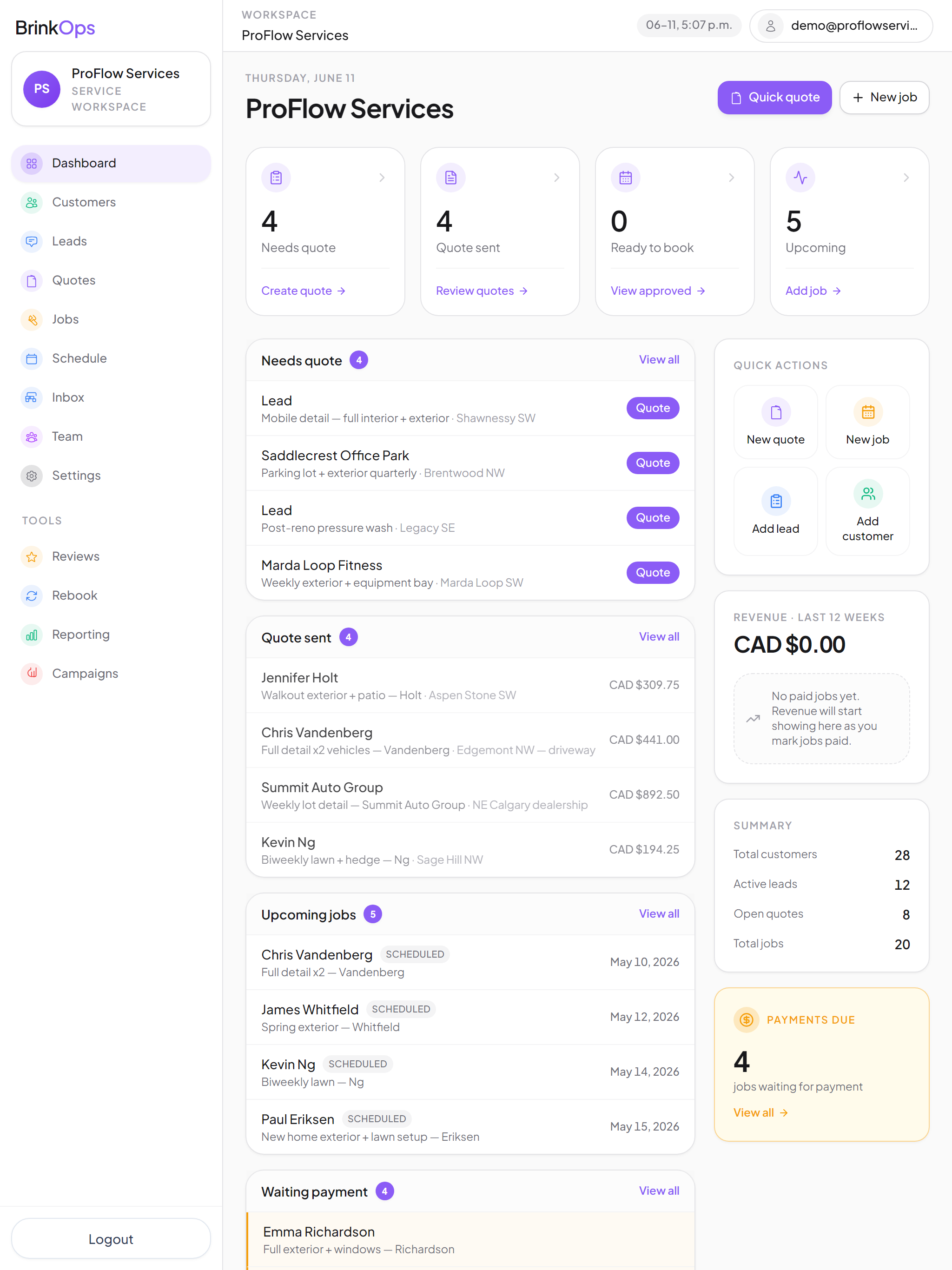Open Paul Eriksen scheduled job row
Image resolution: width=952 pixels, height=1270 pixels.
[x=470, y=1127]
